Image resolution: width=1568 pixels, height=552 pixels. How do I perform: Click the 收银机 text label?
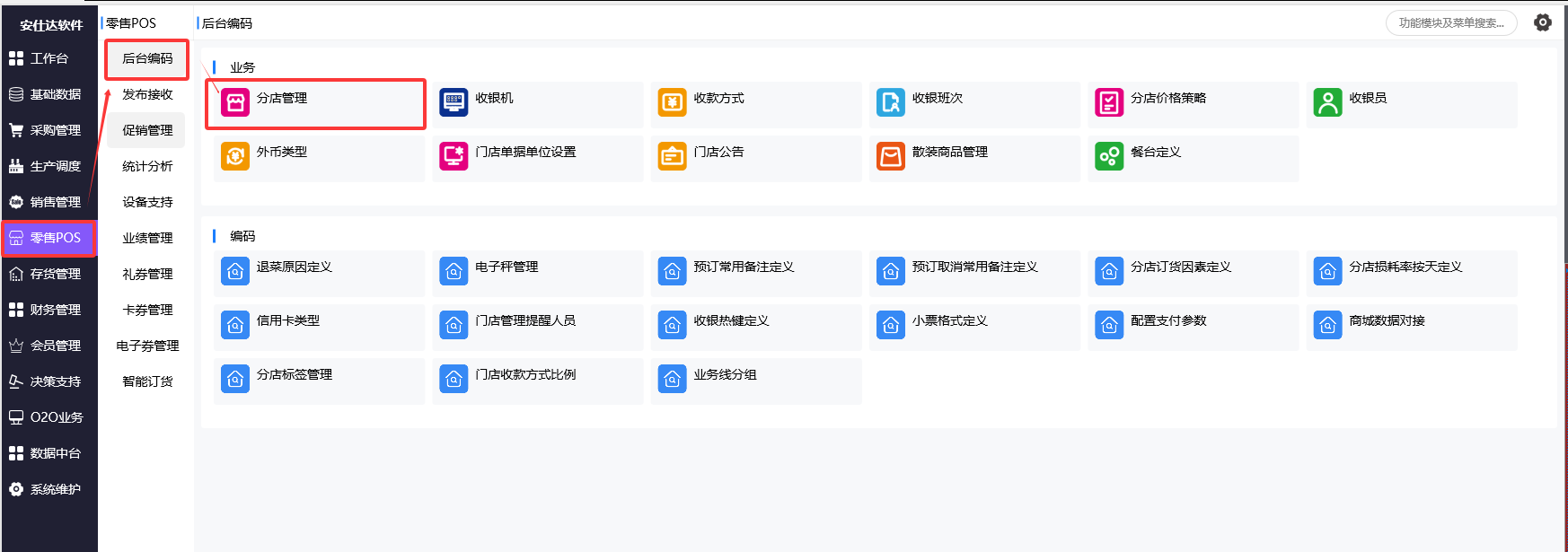(x=494, y=98)
